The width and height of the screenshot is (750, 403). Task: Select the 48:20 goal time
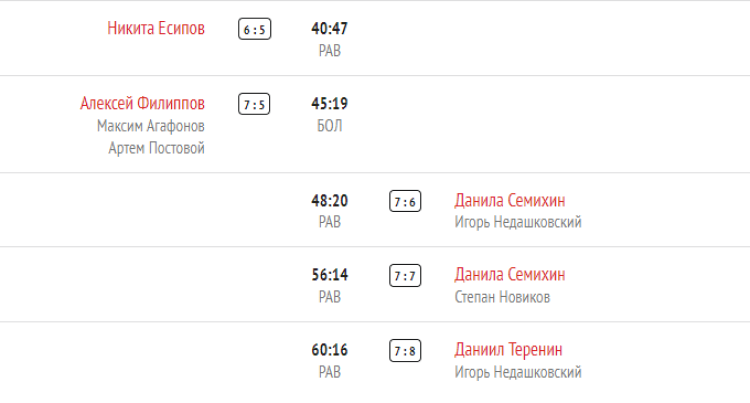(329, 201)
